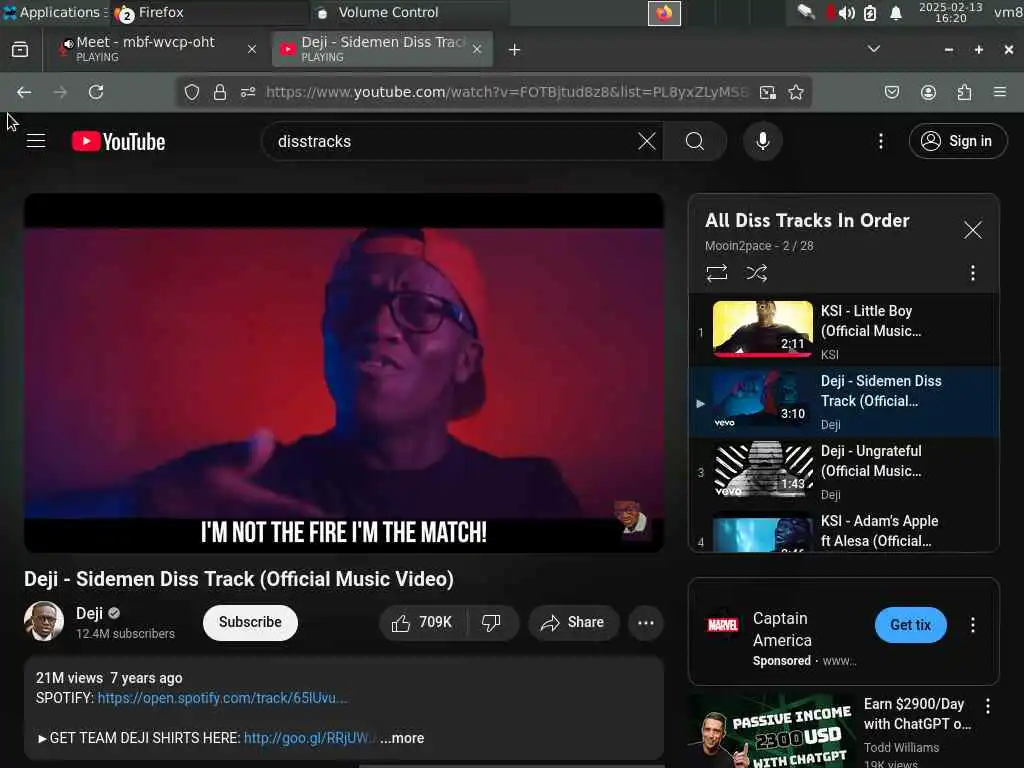
Task: Close the Meet browser tab
Action: coord(251,49)
